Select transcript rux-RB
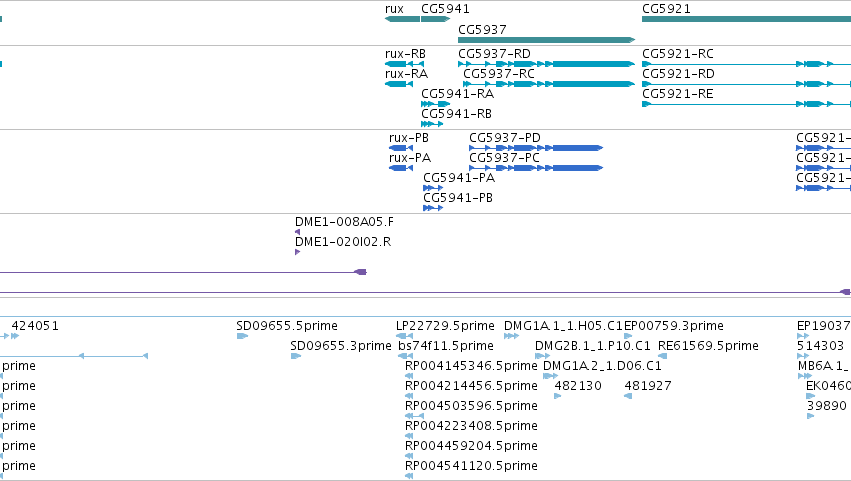 click(405, 54)
